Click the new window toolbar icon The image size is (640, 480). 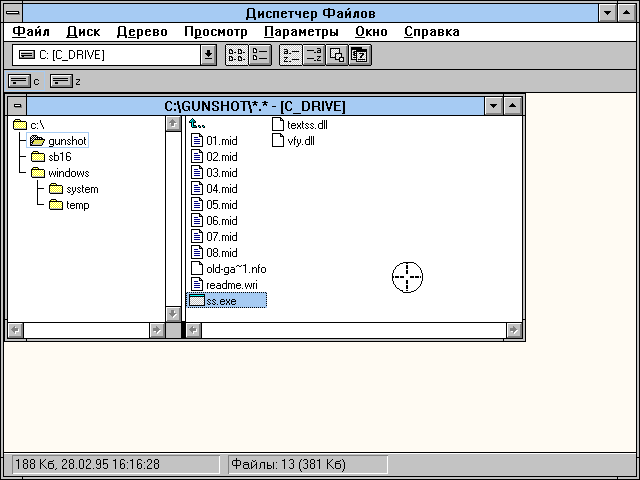(x=337, y=55)
